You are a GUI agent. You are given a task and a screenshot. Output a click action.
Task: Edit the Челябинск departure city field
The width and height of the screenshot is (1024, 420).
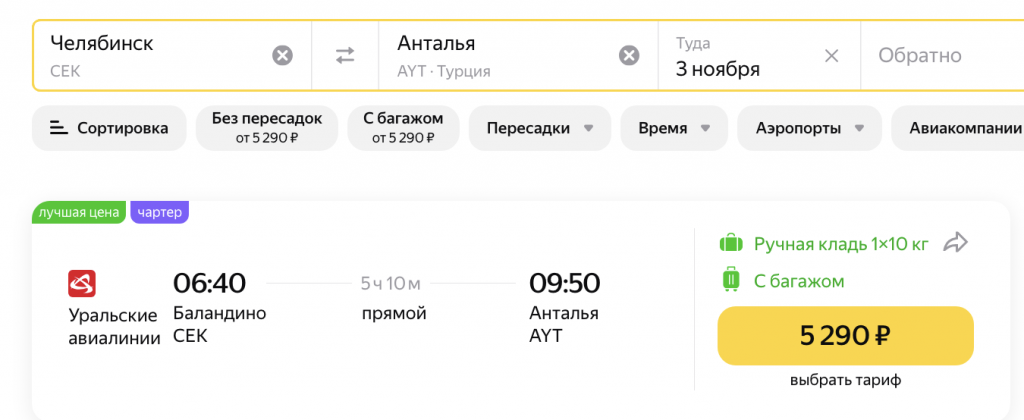[157, 56]
